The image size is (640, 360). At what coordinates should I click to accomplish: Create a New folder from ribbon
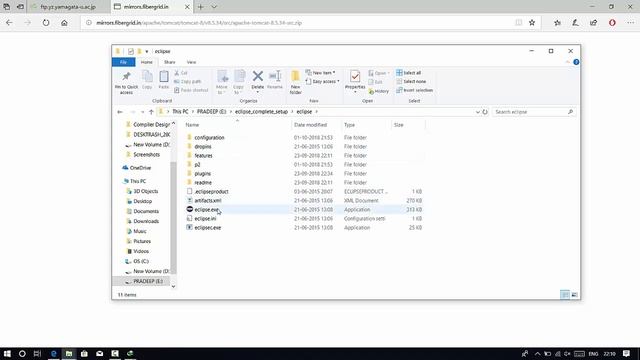click(296, 82)
